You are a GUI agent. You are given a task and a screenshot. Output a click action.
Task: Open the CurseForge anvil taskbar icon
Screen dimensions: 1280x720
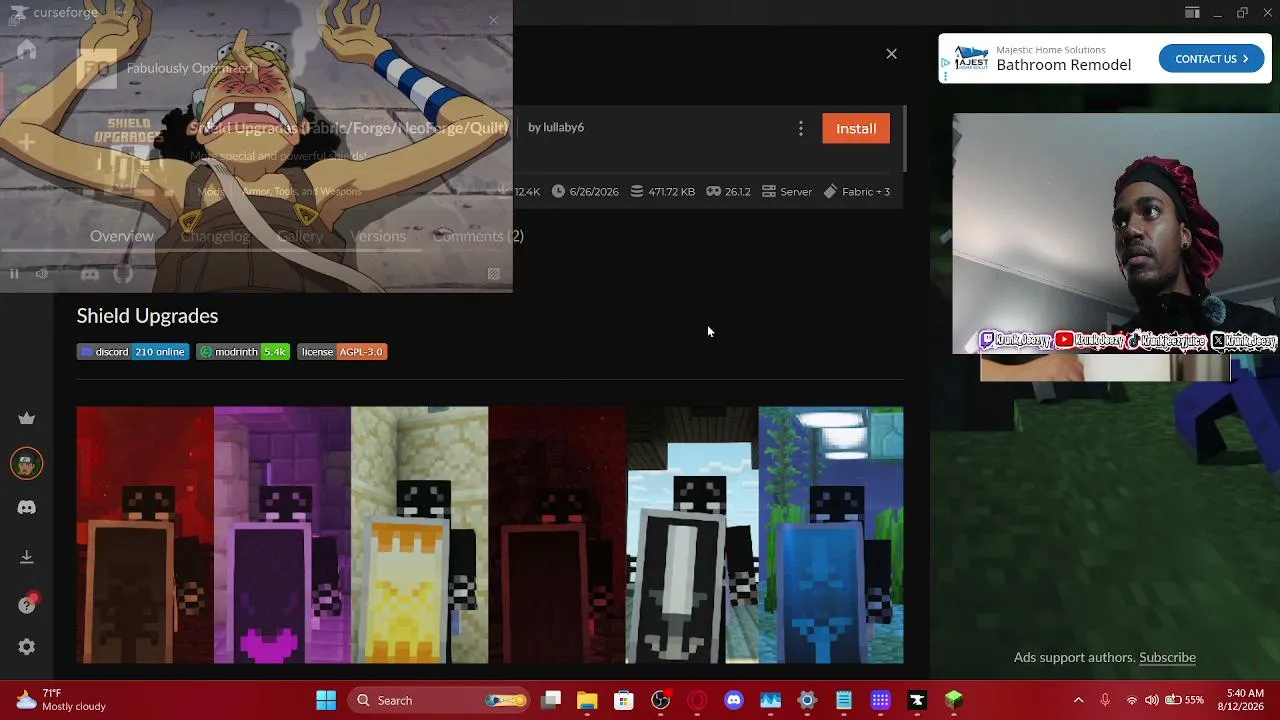click(917, 700)
